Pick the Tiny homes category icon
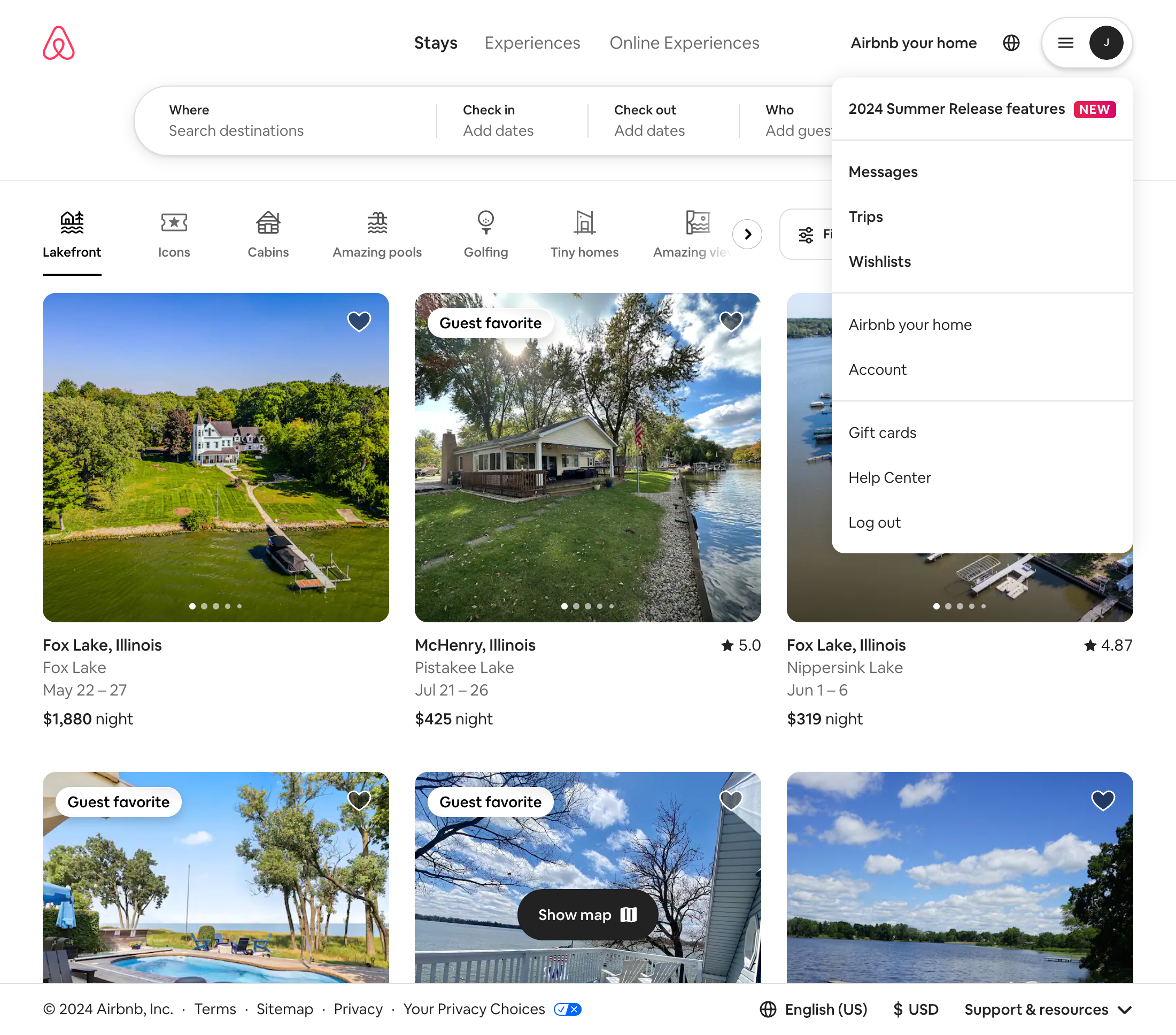Viewport: 1176px width, 1035px height. (584, 222)
